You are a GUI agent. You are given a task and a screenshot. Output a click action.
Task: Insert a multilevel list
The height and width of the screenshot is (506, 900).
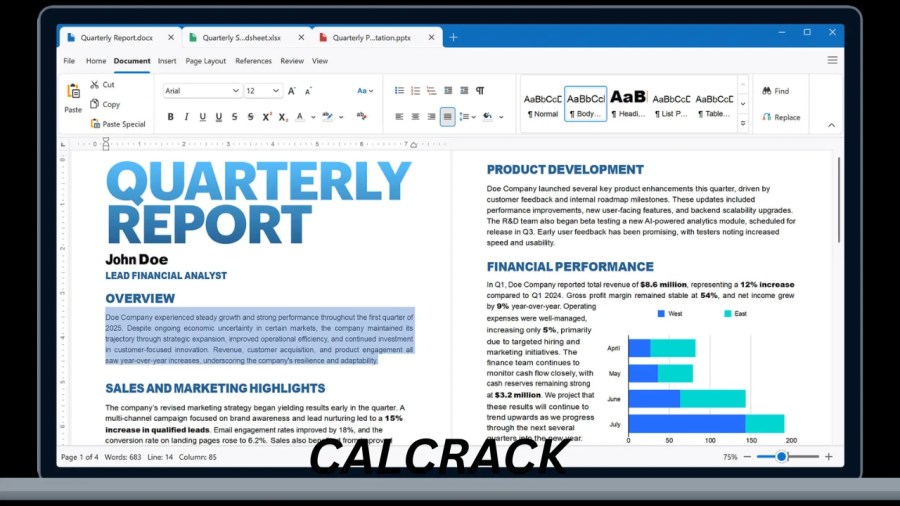(432, 91)
